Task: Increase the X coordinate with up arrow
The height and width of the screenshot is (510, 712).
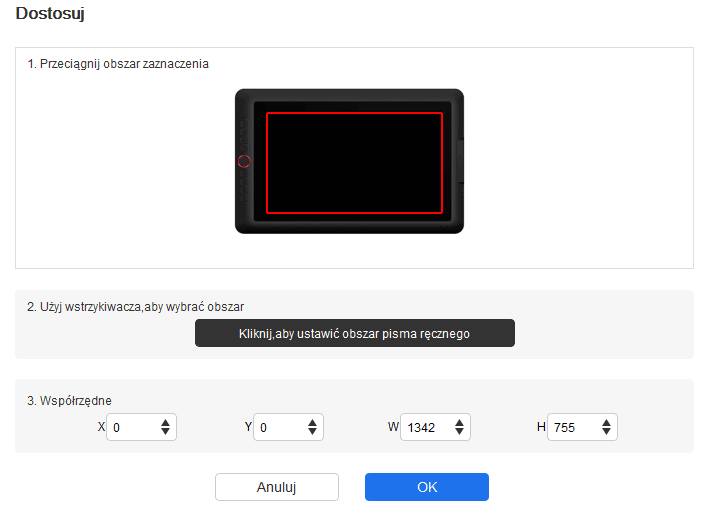Action: 166,423
